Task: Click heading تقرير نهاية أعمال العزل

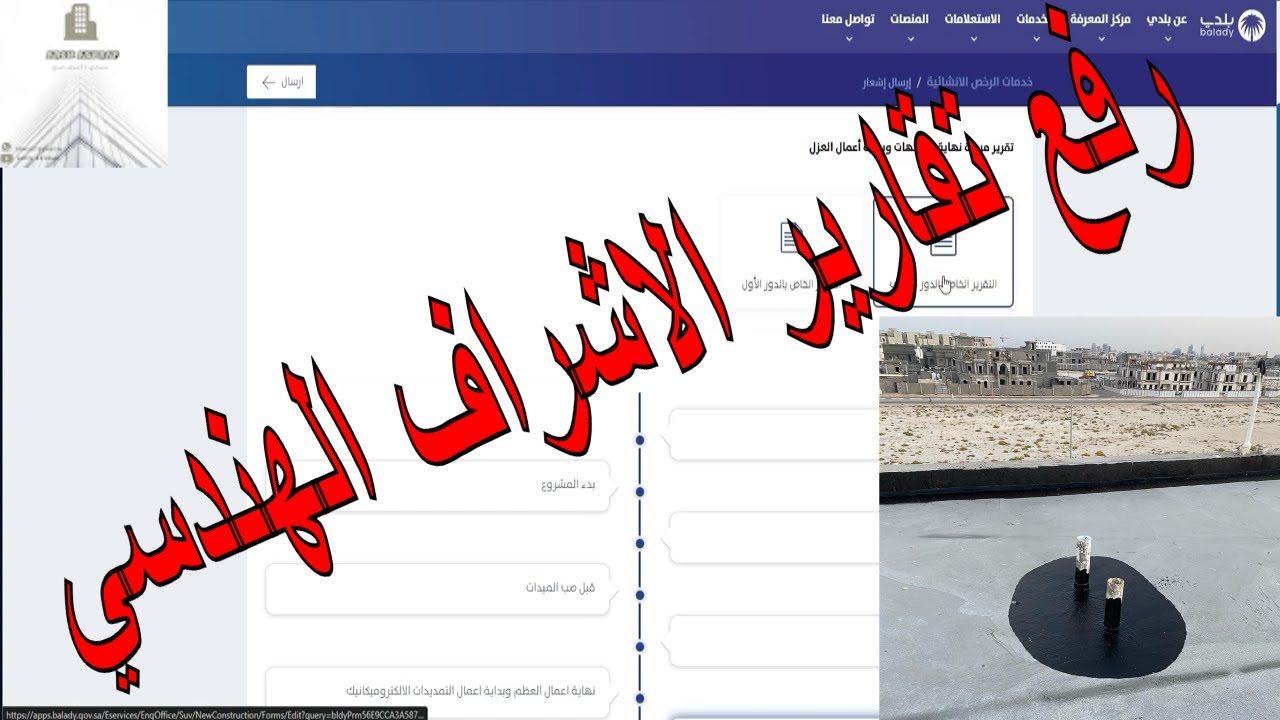Action: (x=911, y=148)
